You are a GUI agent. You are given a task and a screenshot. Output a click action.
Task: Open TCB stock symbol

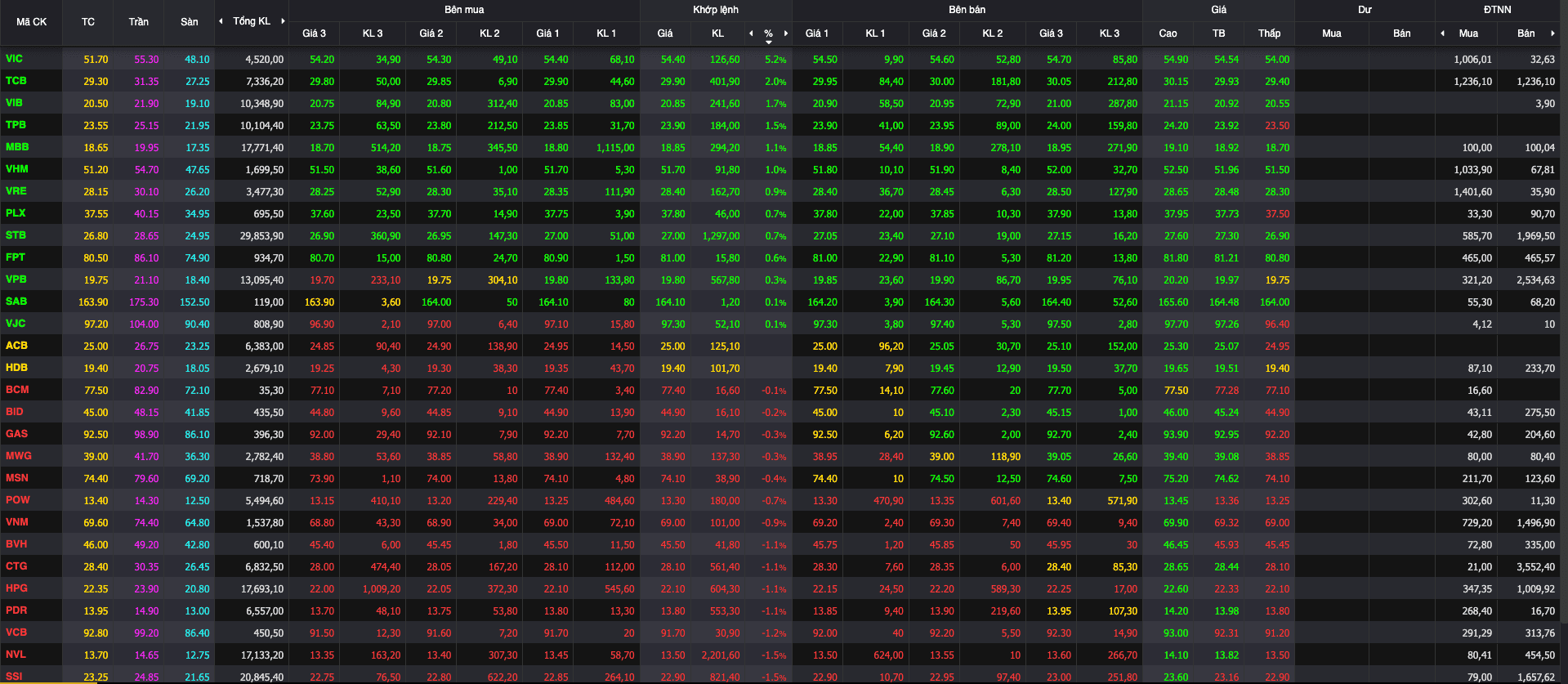pyautogui.click(x=16, y=81)
